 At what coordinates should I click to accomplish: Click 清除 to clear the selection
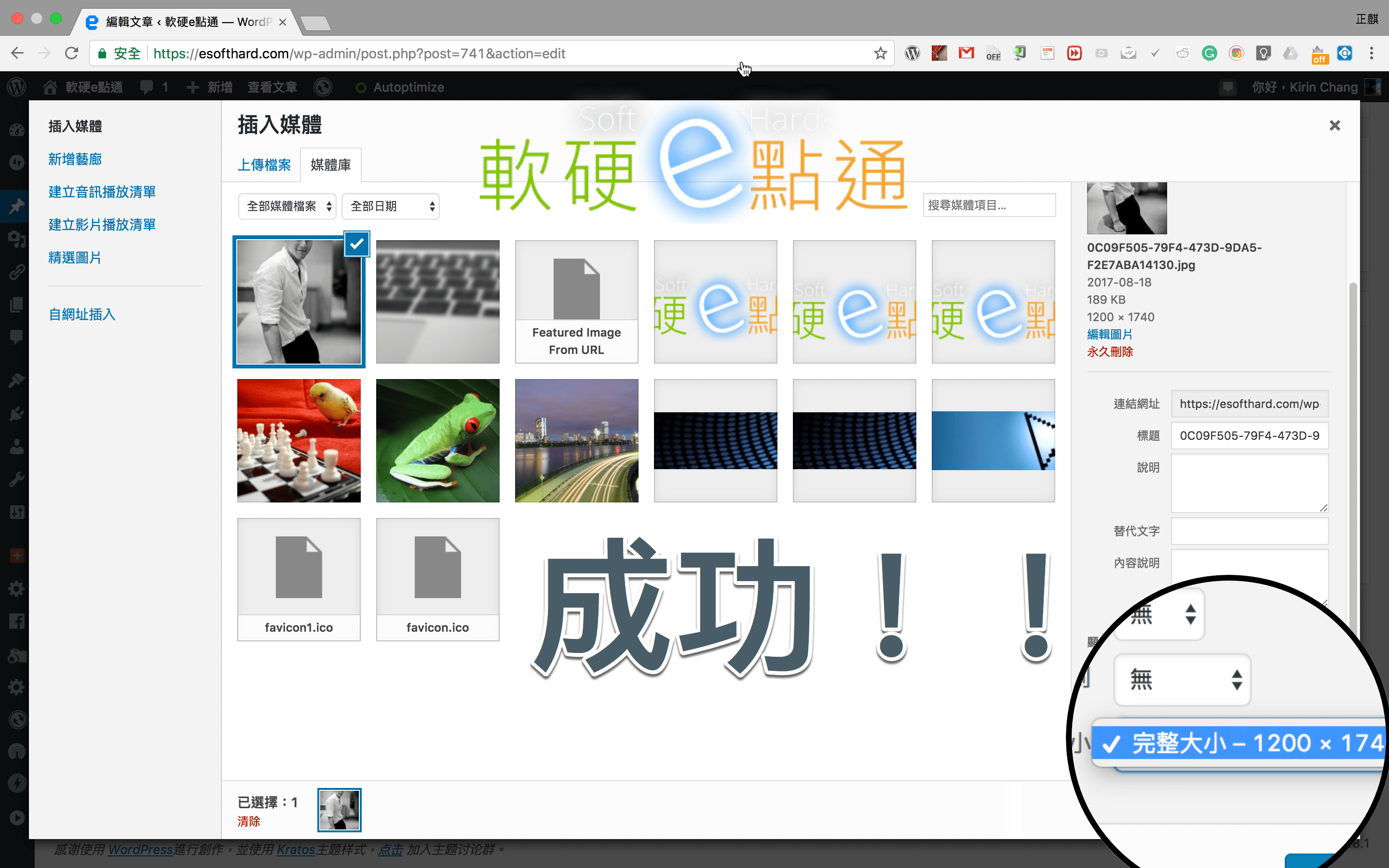coord(248,822)
